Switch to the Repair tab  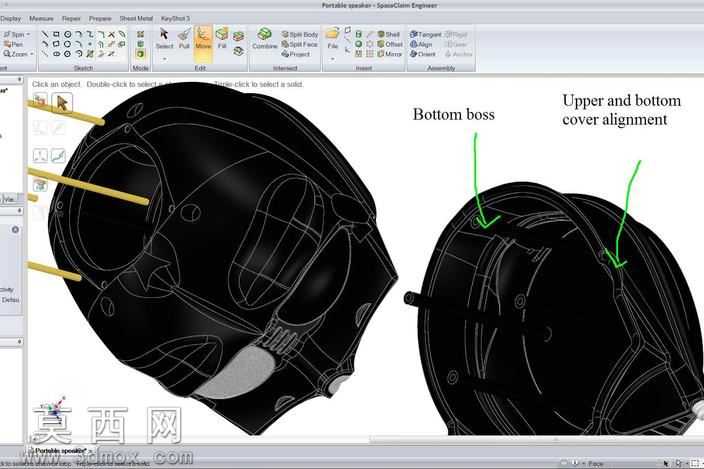[x=71, y=18]
